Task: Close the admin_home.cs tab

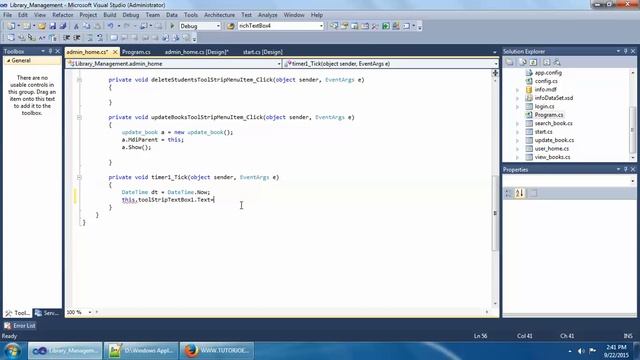Action: (x=115, y=52)
